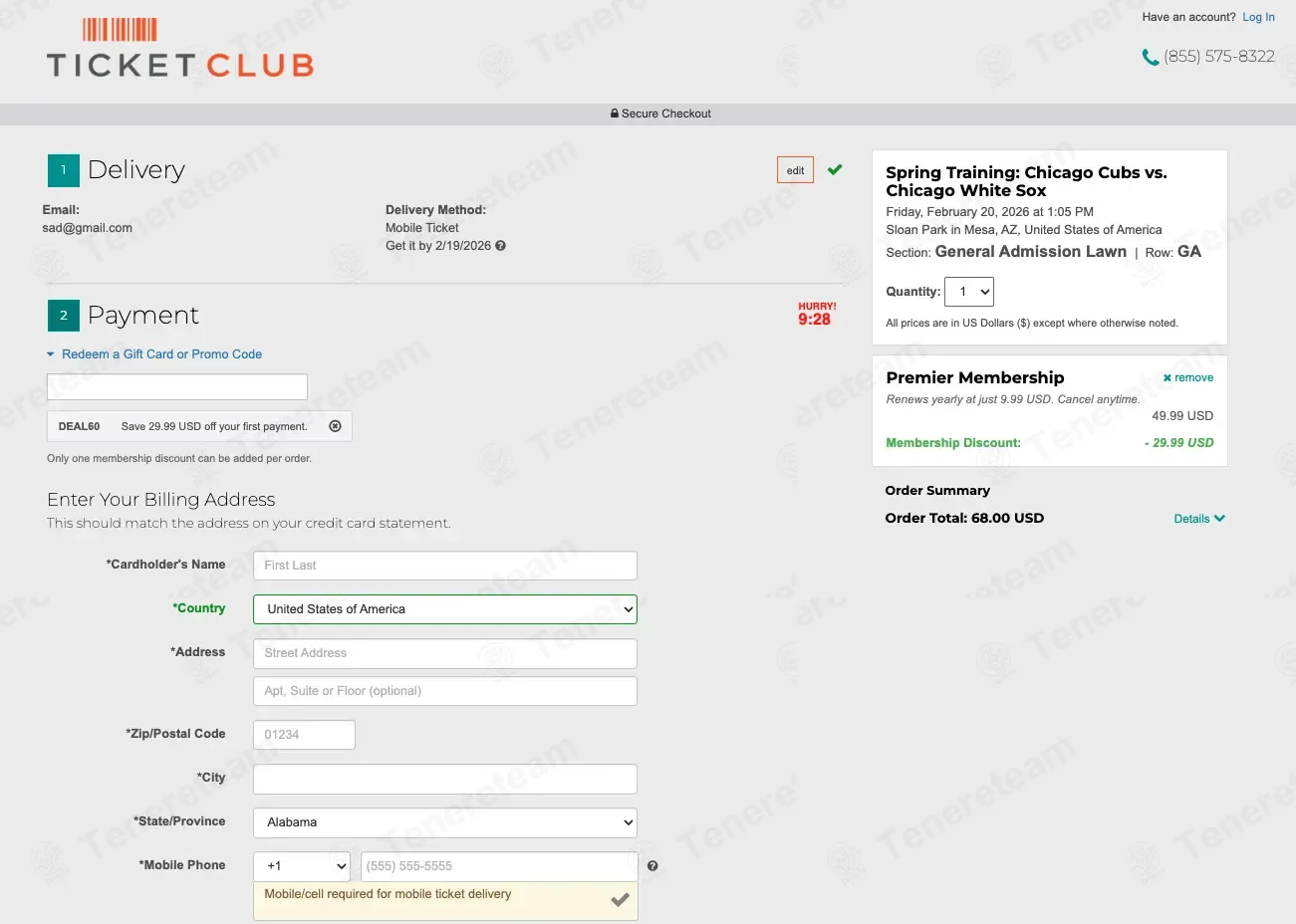The width and height of the screenshot is (1296, 924).
Task: Edit the delivery details
Action: [x=795, y=170]
